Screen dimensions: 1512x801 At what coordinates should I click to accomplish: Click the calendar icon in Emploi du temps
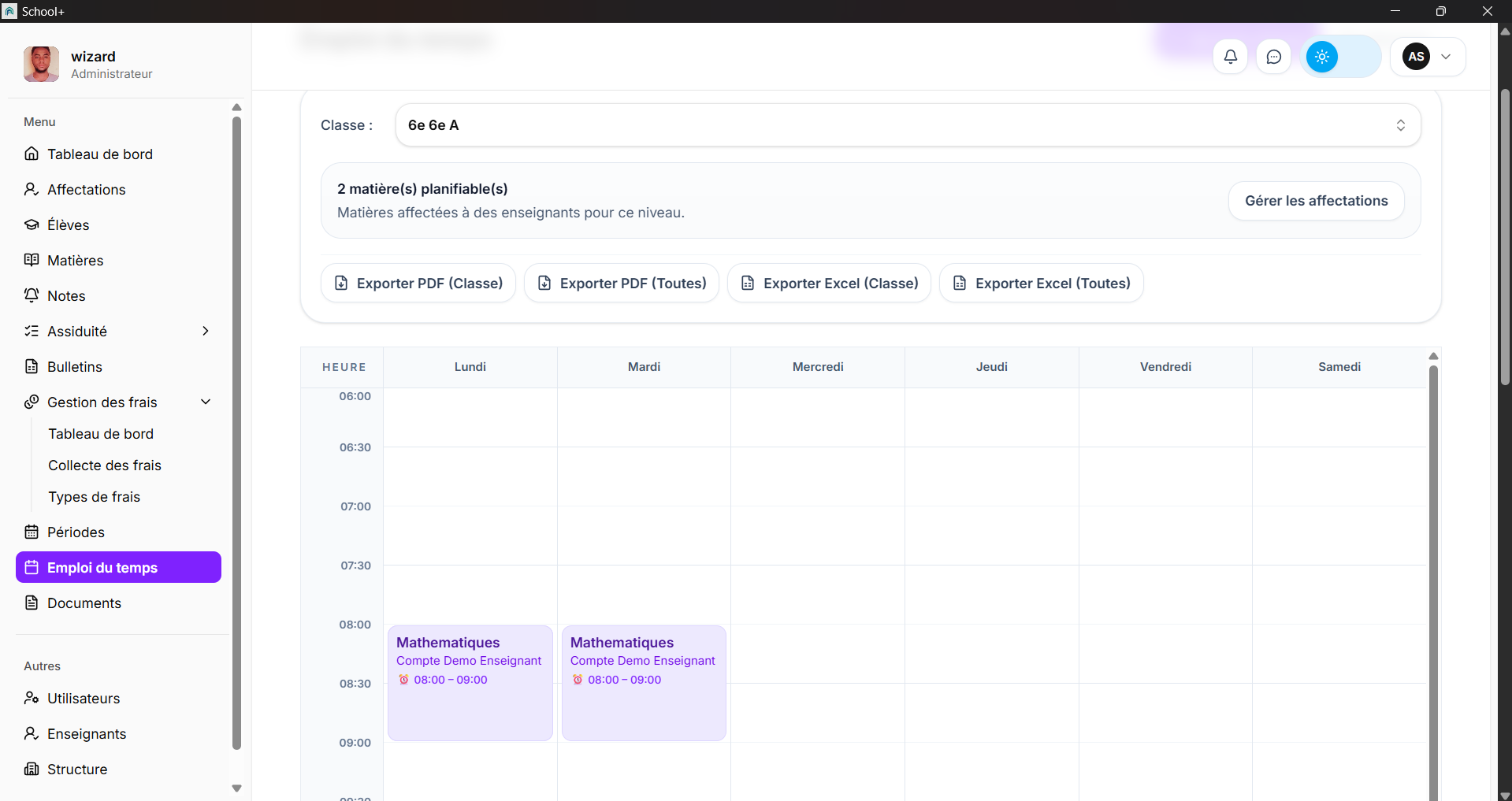32,567
